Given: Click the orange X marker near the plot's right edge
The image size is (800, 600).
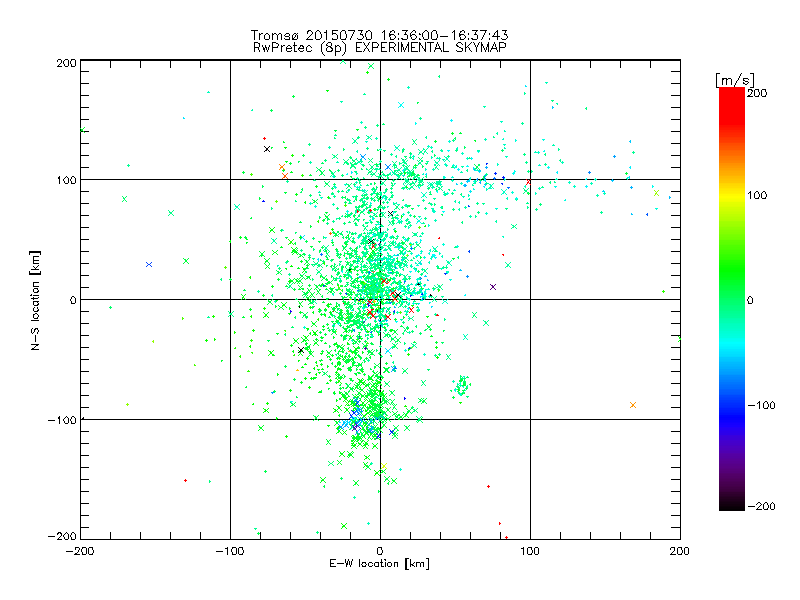Looking at the screenshot, I should point(633,405).
